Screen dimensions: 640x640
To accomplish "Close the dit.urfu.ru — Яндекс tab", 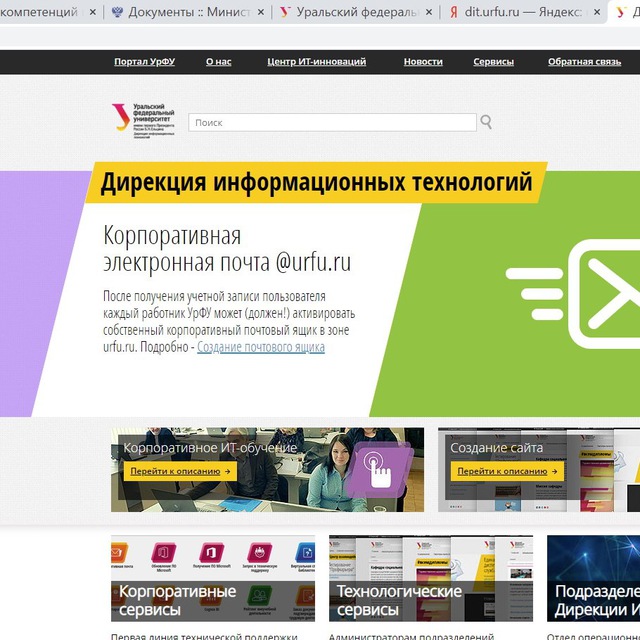I will (x=597, y=12).
